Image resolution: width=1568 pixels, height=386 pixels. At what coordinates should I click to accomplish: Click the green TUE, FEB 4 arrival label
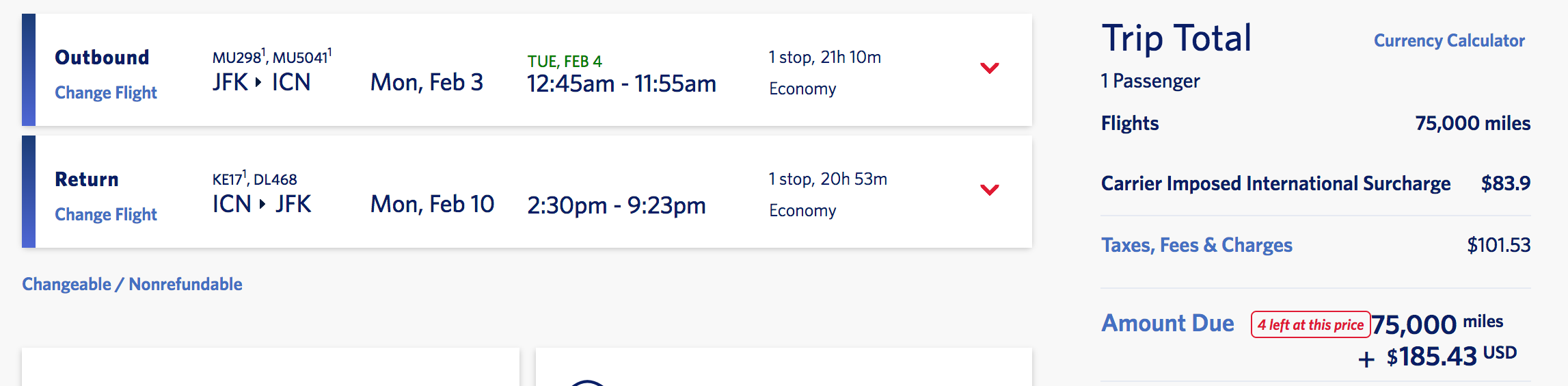[564, 61]
